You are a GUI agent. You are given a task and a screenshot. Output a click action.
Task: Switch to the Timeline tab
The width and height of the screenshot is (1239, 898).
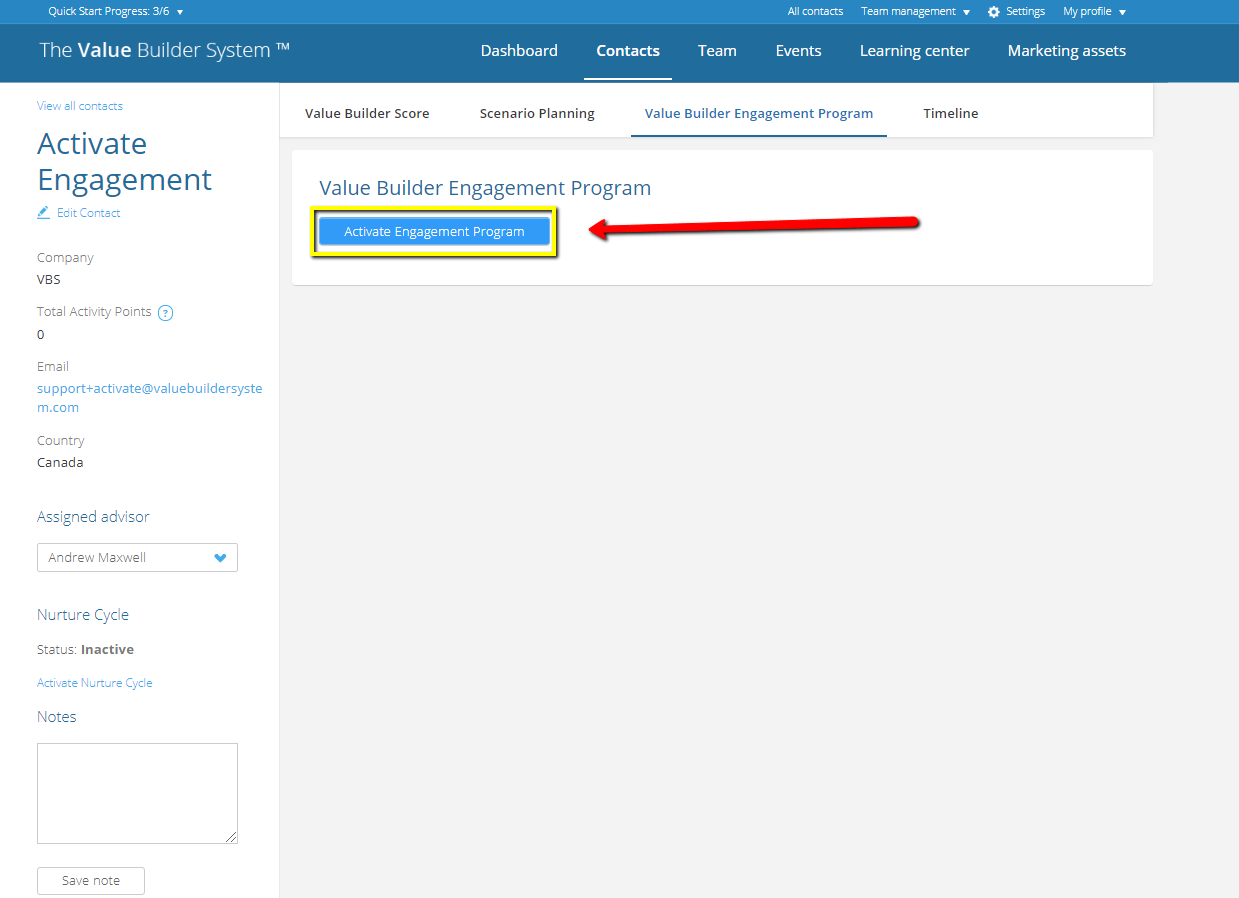point(951,113)
